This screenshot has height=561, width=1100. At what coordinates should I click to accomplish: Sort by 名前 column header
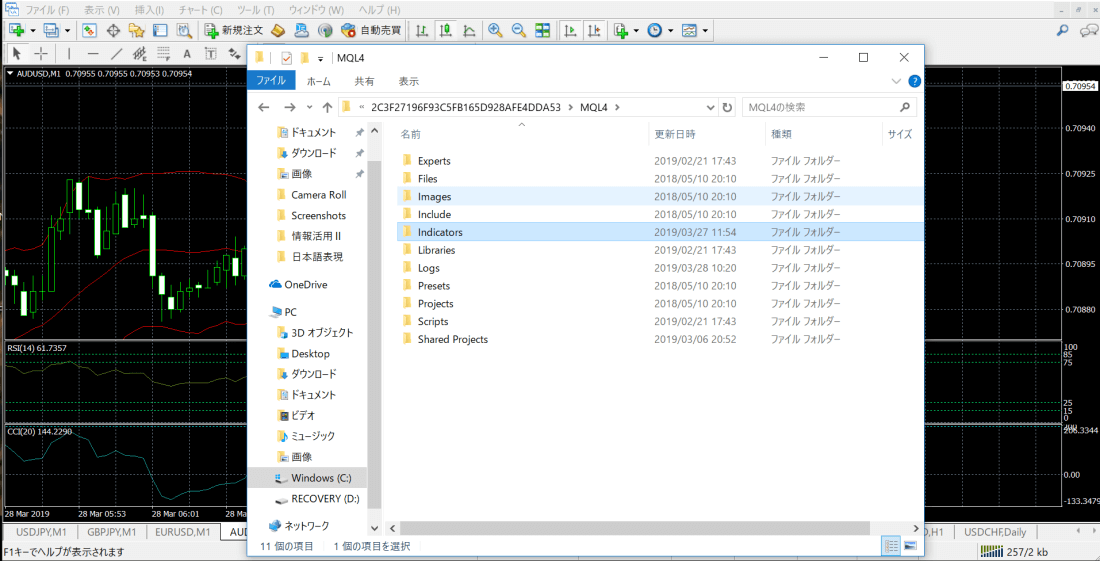click(x=410, y=134)
